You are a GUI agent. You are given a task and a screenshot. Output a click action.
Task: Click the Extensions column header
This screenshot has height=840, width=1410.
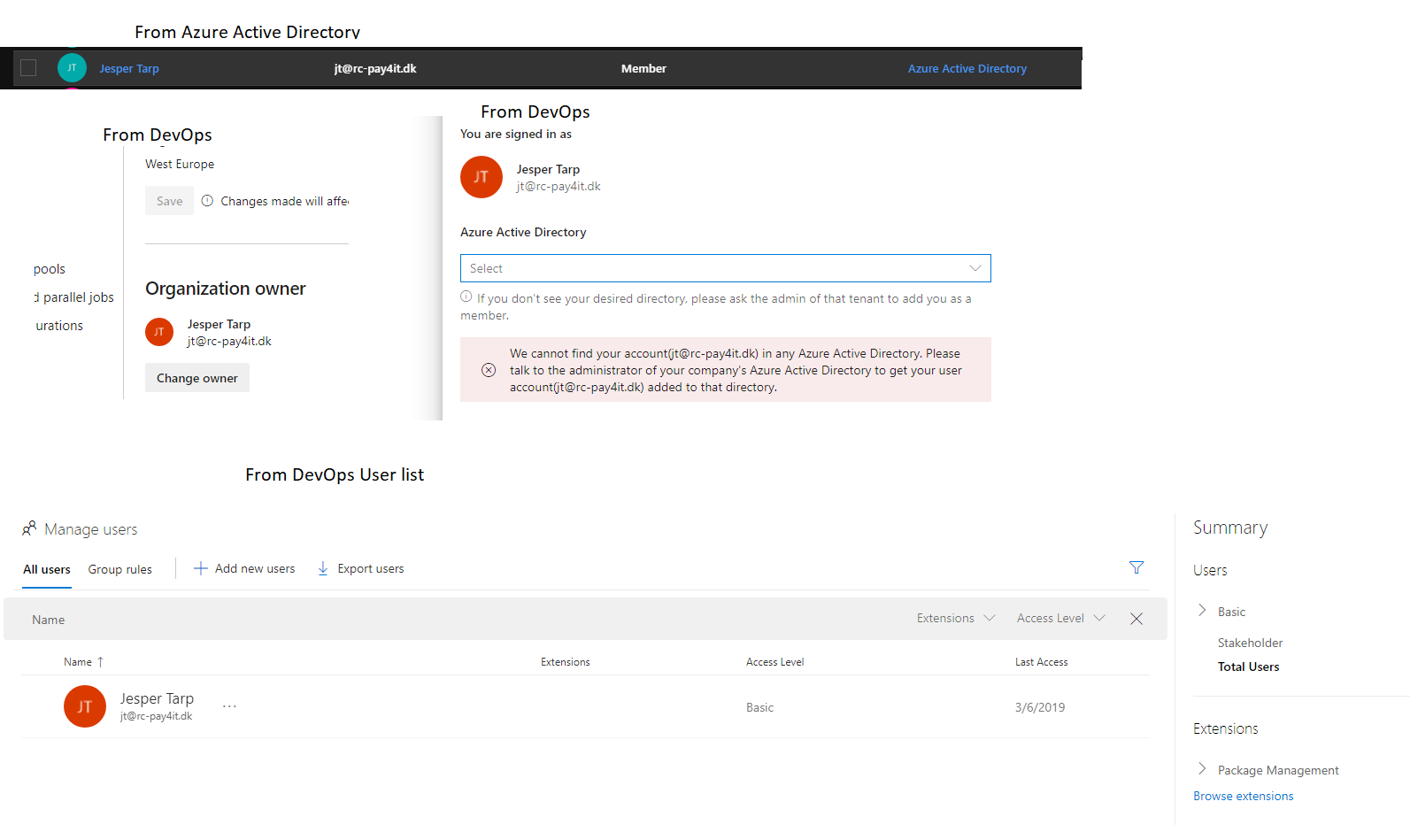(x=566, y=662)
